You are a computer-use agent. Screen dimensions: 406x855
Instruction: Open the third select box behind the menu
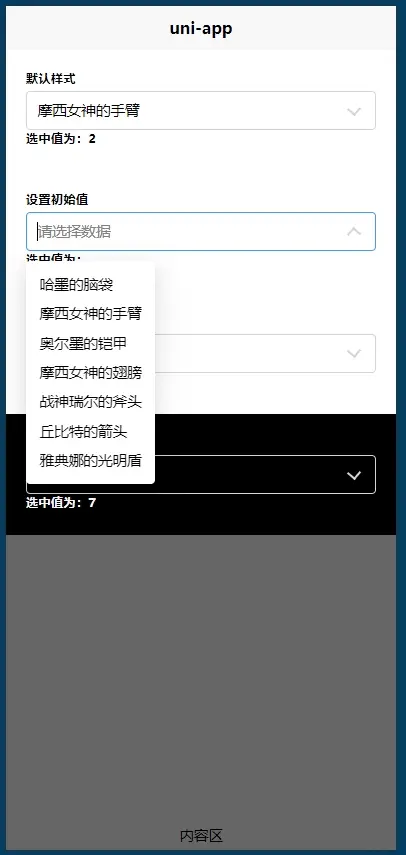click(x=201, y=353)
